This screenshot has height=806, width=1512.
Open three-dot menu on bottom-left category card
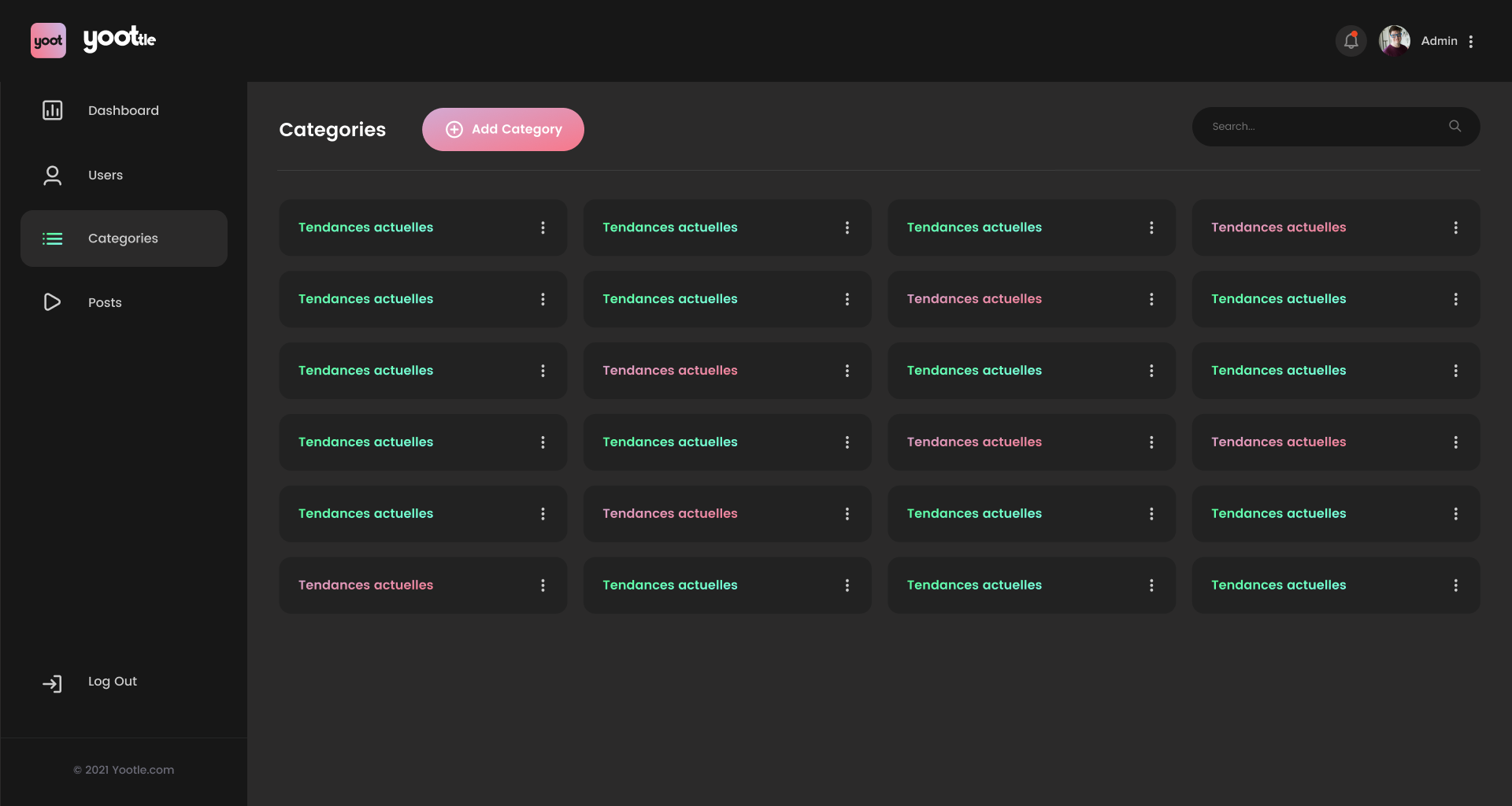(x=543, y=586)
